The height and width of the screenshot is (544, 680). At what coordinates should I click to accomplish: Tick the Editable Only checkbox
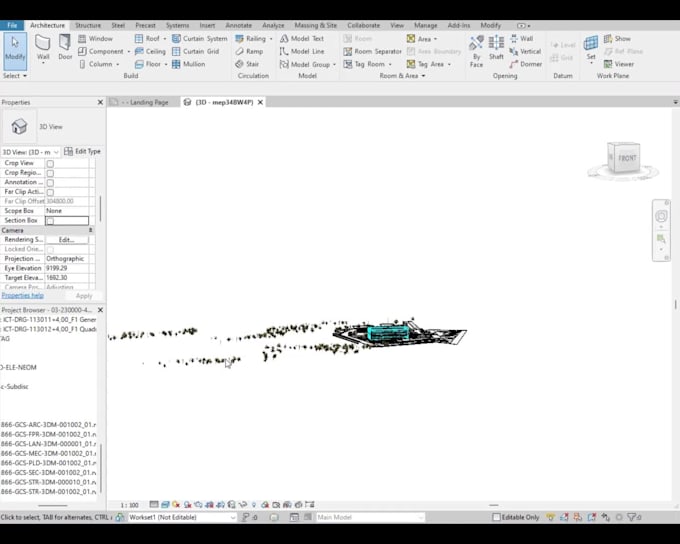pyautogui.click(x=497, y=517)
